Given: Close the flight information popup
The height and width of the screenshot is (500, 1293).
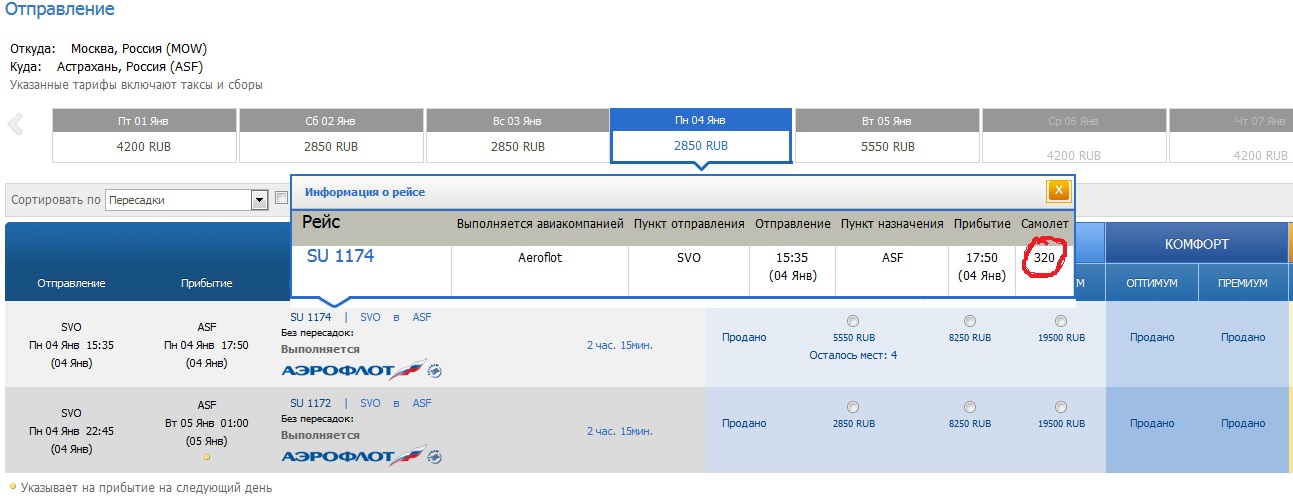Looking at the screenshot, I should tap(1058, 191).
